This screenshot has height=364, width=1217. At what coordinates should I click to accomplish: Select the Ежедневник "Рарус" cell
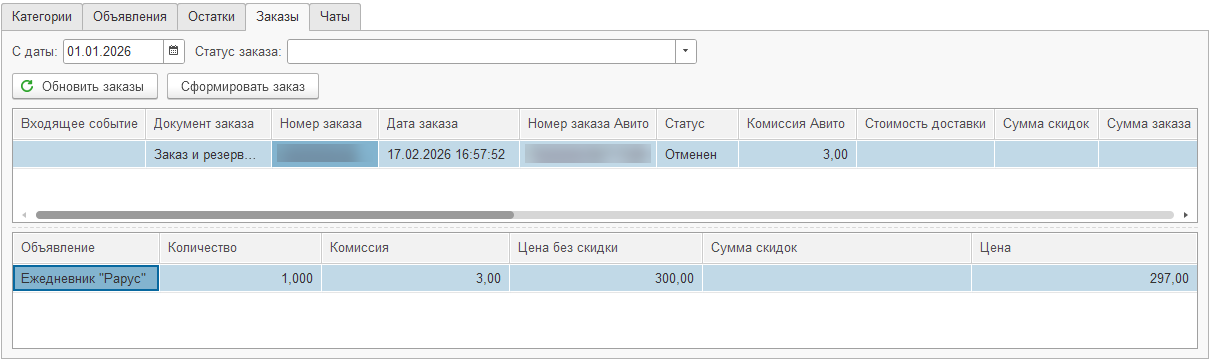pos(86,278)
